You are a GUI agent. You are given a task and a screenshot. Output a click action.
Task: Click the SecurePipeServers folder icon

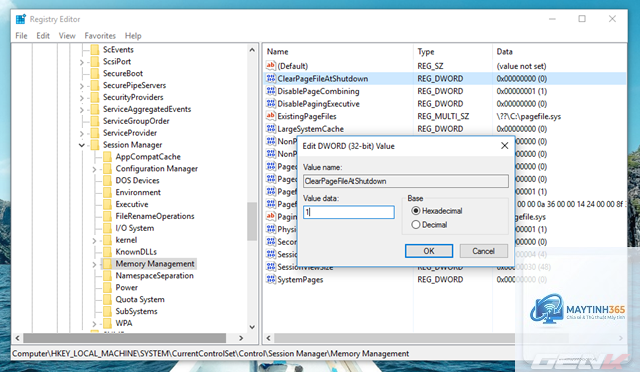tap(95, 85)
